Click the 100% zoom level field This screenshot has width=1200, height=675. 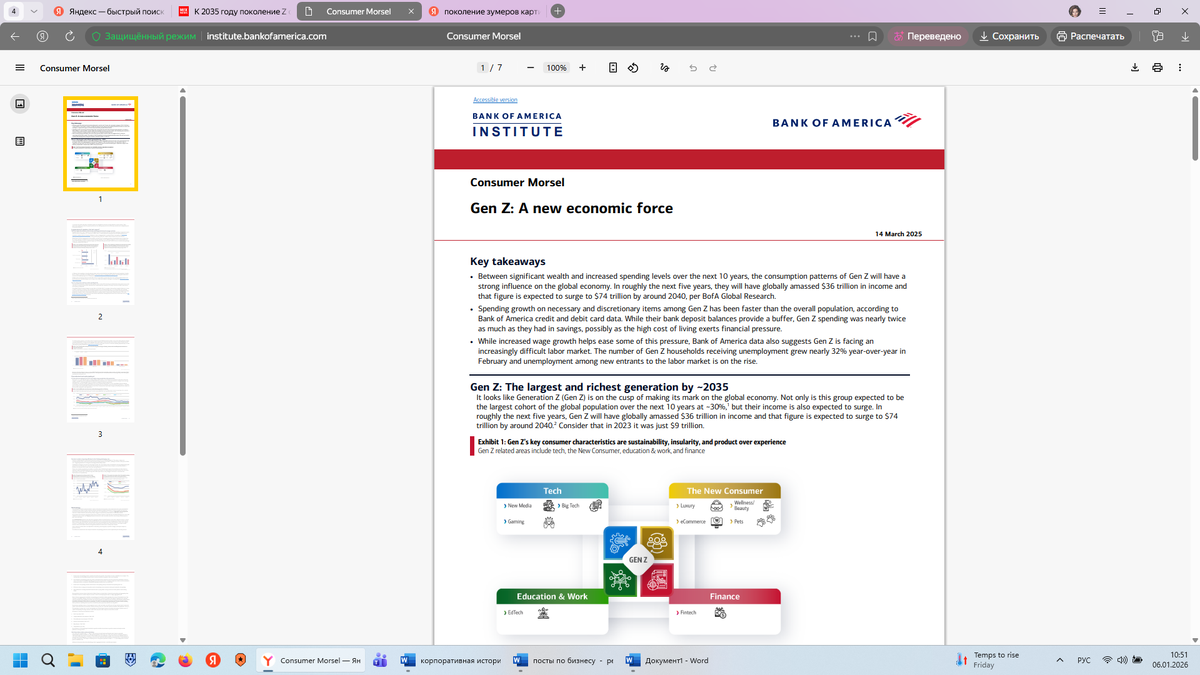[556, 68]
